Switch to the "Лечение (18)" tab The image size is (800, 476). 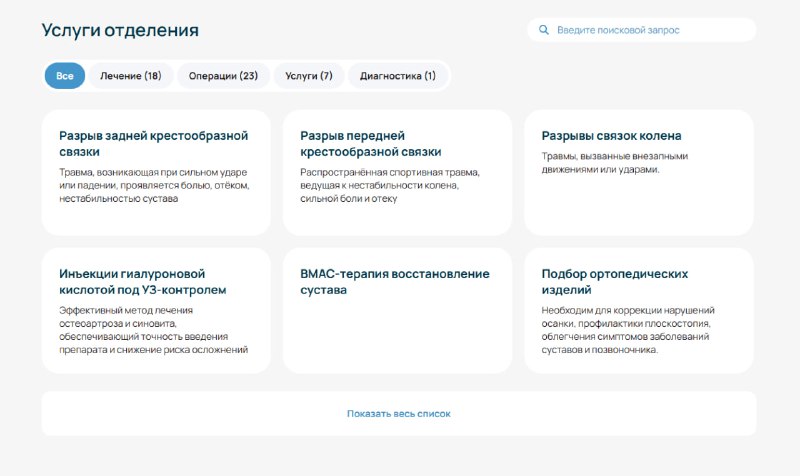[131, 76]
